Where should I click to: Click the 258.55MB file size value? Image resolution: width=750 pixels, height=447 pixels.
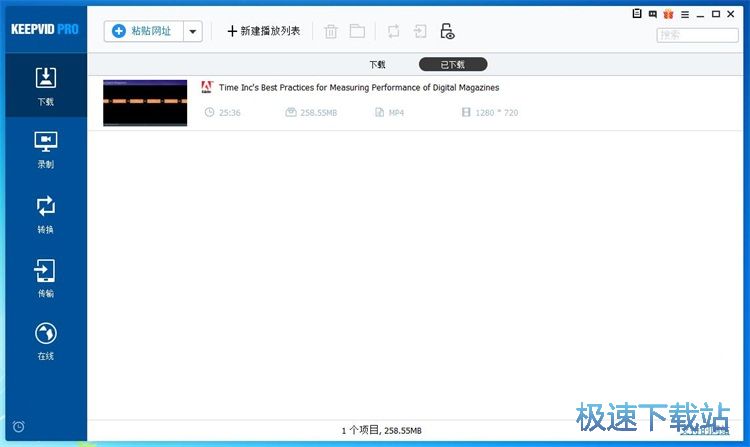pyautogui.click(x=319, y=113)
